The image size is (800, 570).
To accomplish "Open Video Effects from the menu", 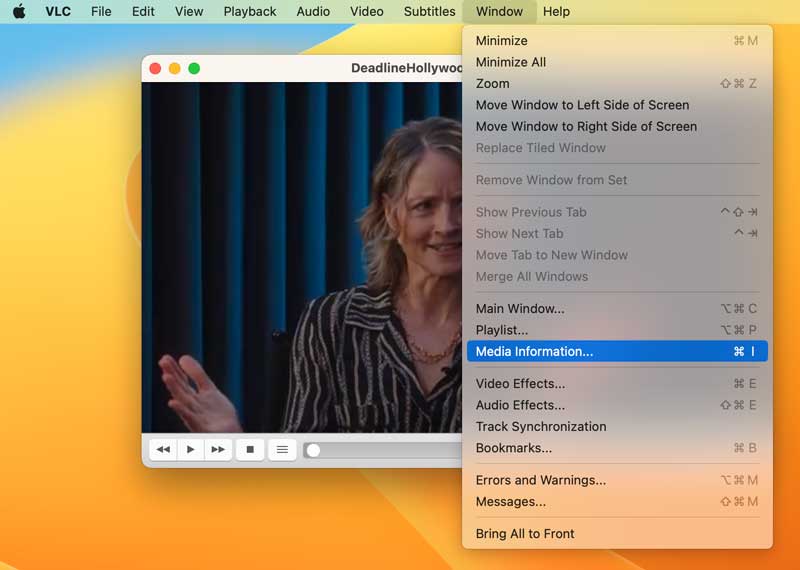I will 520,384.
